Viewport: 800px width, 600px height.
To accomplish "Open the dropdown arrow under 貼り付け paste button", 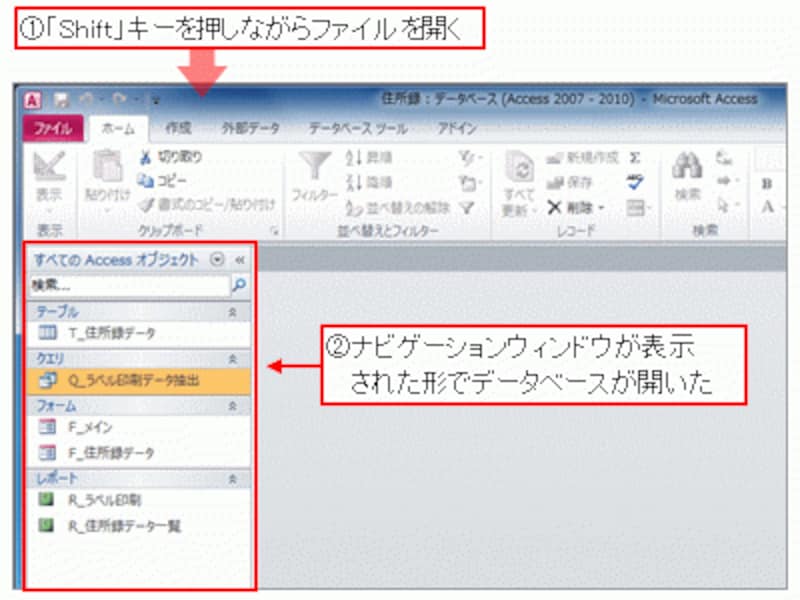I will point(107,211).
